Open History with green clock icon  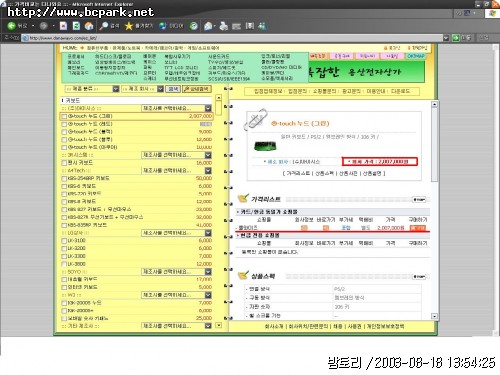click(194, 26)
